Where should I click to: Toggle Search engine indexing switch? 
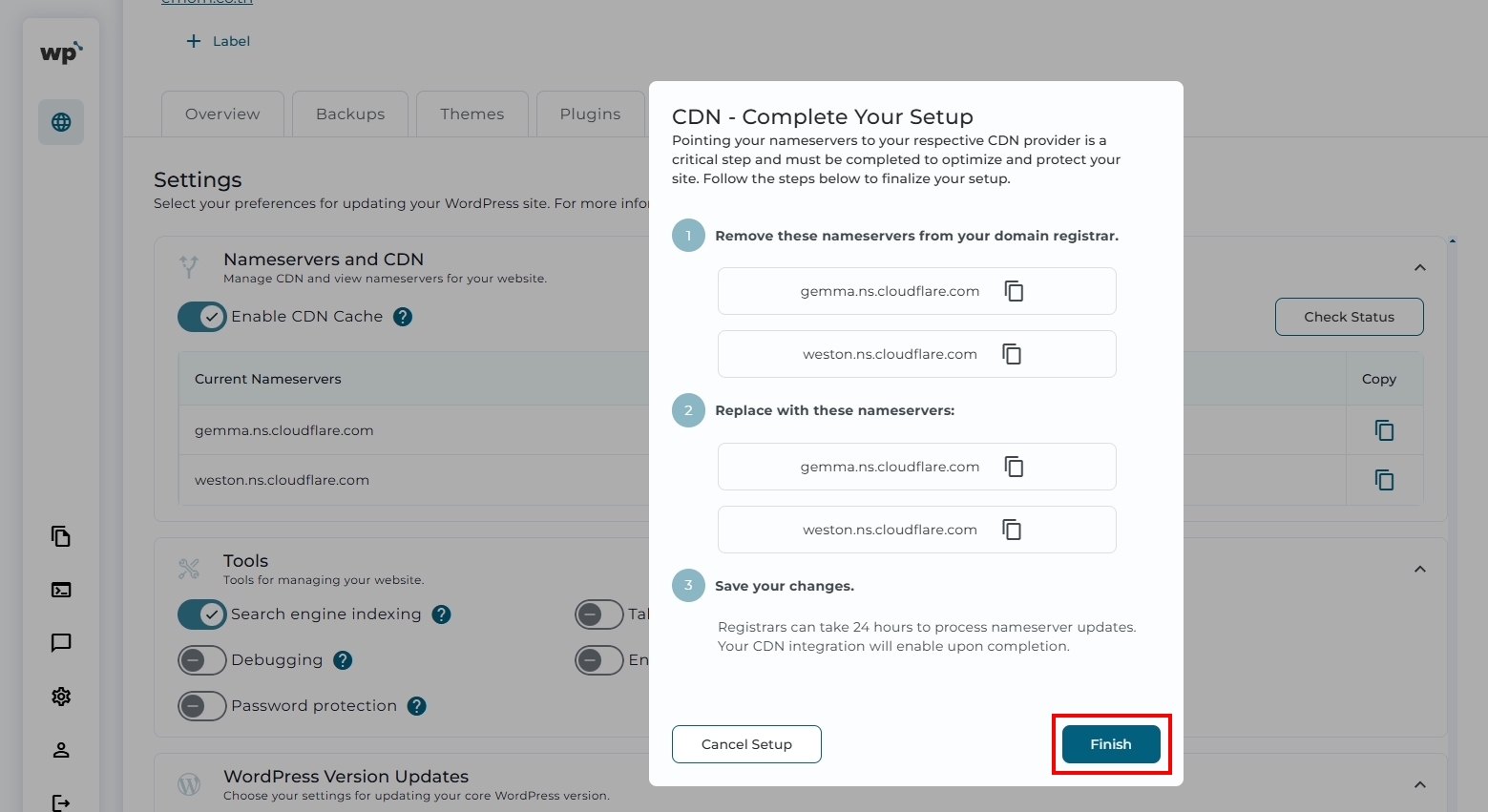[201, 614]
